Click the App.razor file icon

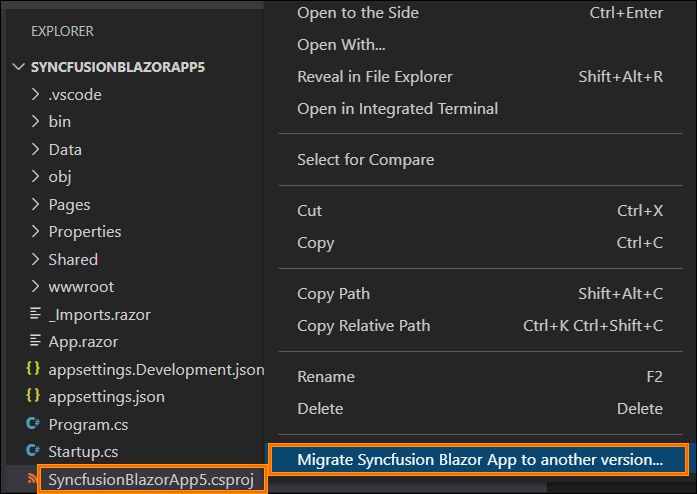click(35, 341)
